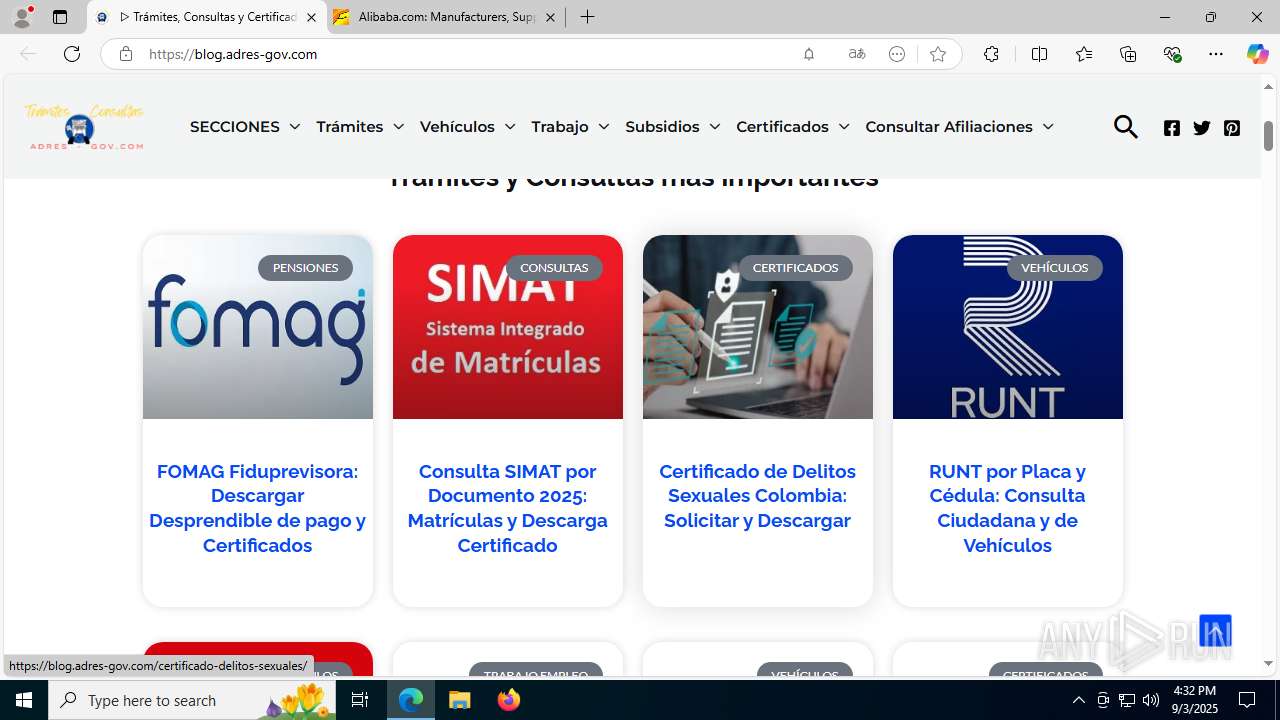1280x720 pixels.
Task: Go back with the browser back arrow
Action: 28,54
